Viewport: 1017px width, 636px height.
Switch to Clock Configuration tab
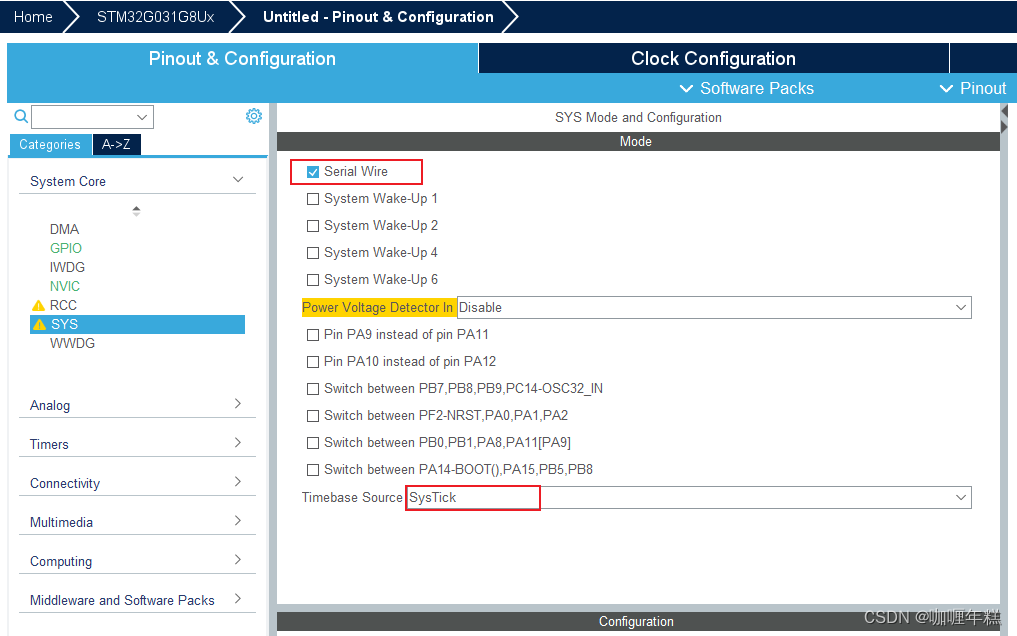(x=713, y=58)
